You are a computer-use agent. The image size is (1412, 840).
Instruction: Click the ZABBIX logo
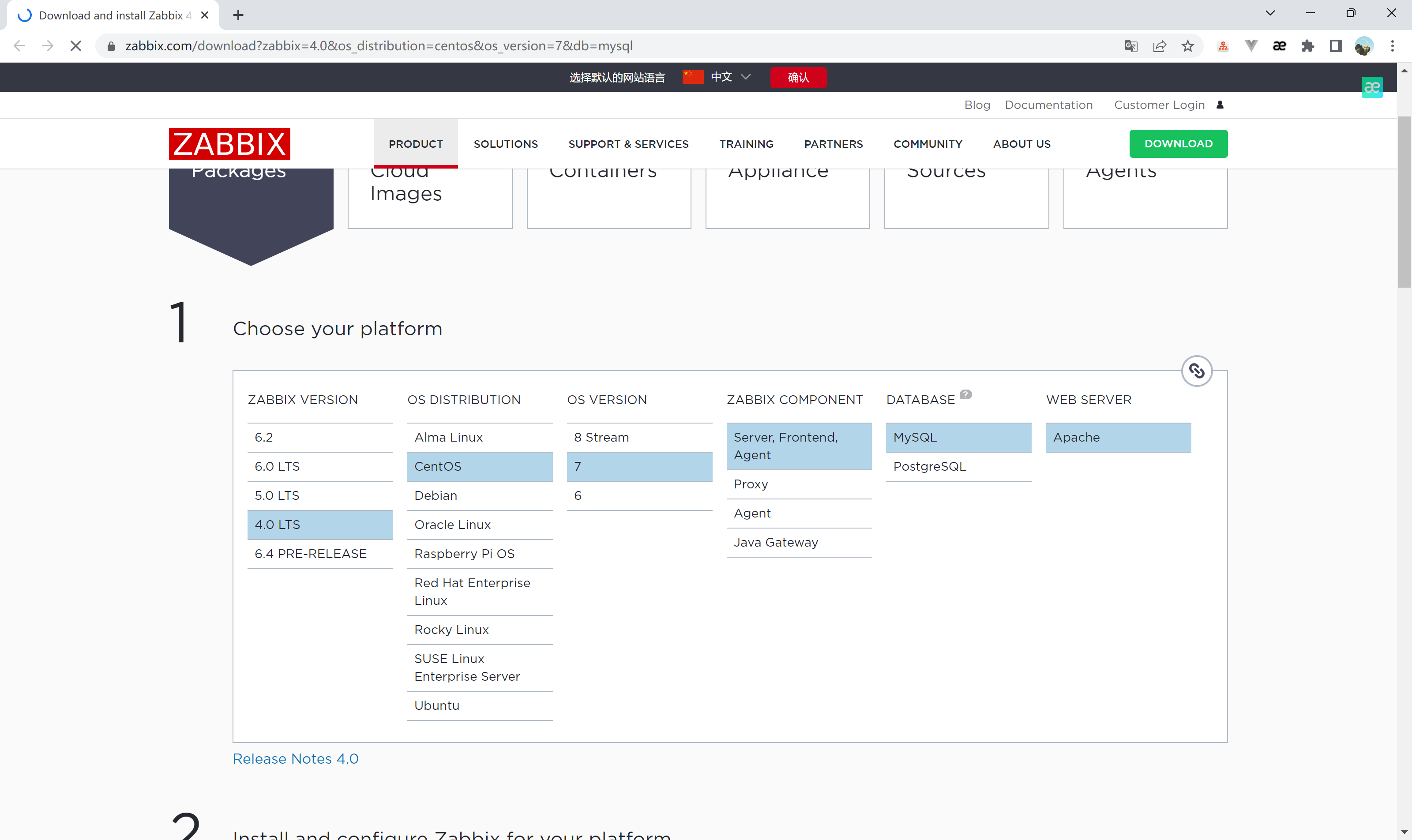[229, 144]
